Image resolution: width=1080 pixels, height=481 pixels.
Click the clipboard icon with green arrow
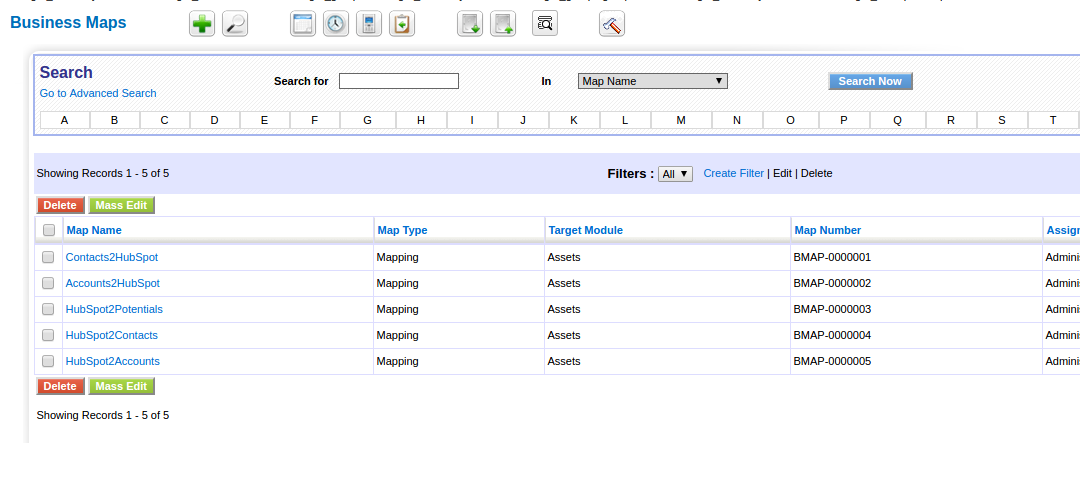(402, 24)
